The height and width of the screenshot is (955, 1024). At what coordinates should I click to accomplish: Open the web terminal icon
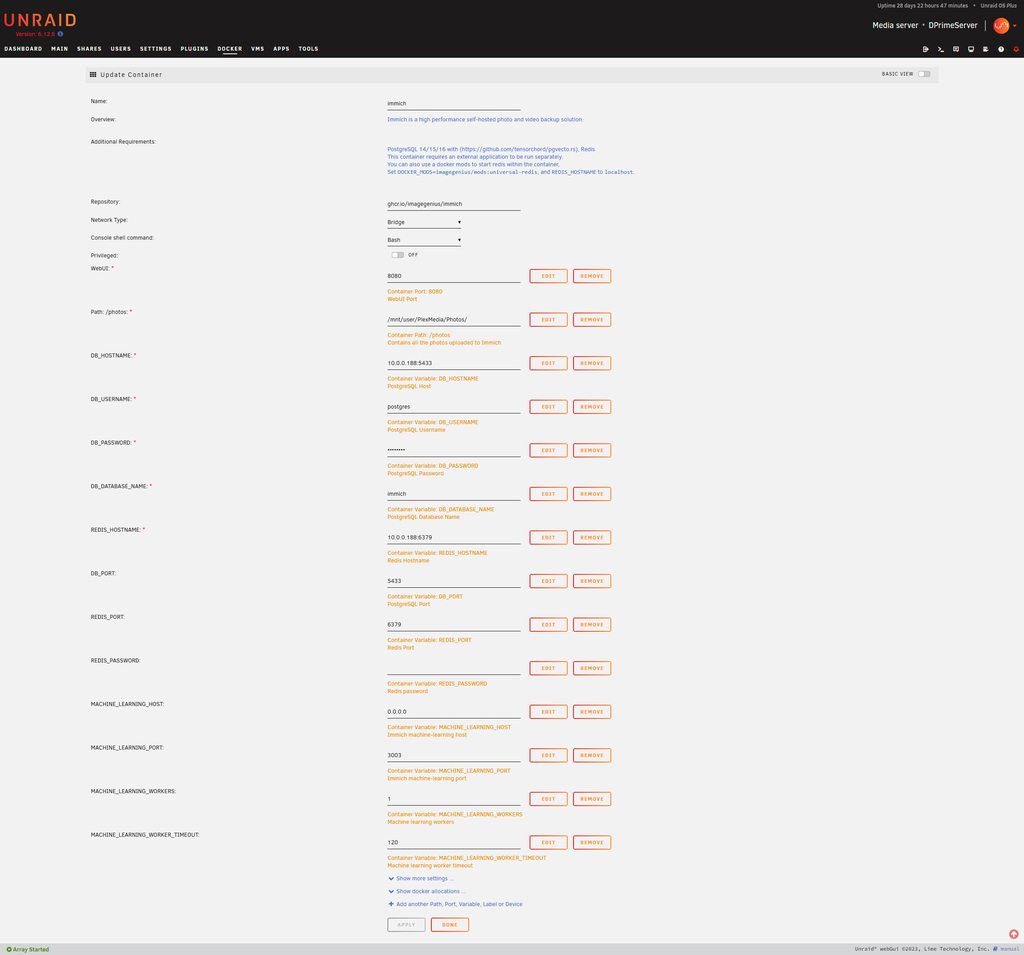[x=940, y=49]
